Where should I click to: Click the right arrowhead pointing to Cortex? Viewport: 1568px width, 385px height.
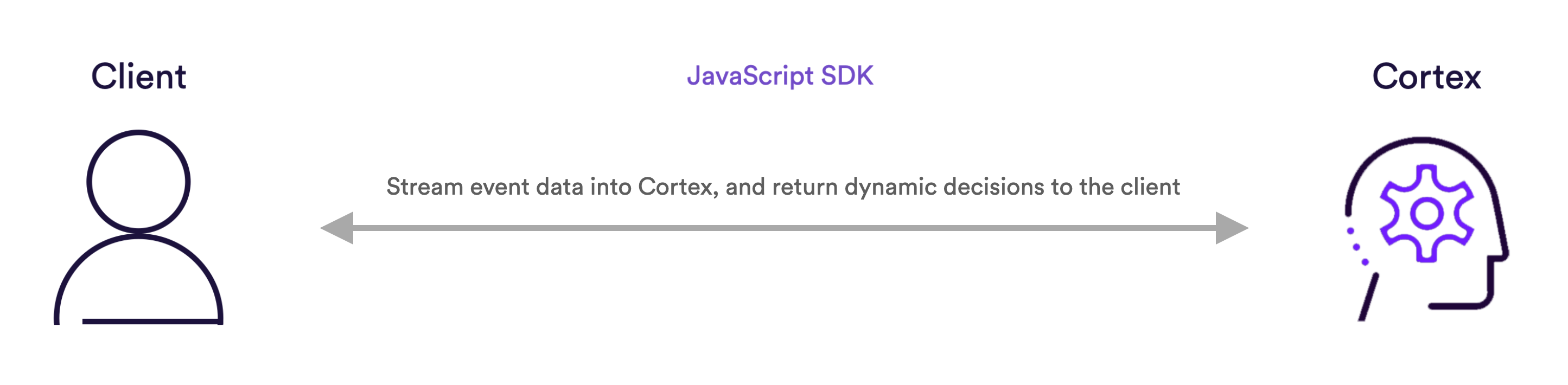click(1232, 228)
